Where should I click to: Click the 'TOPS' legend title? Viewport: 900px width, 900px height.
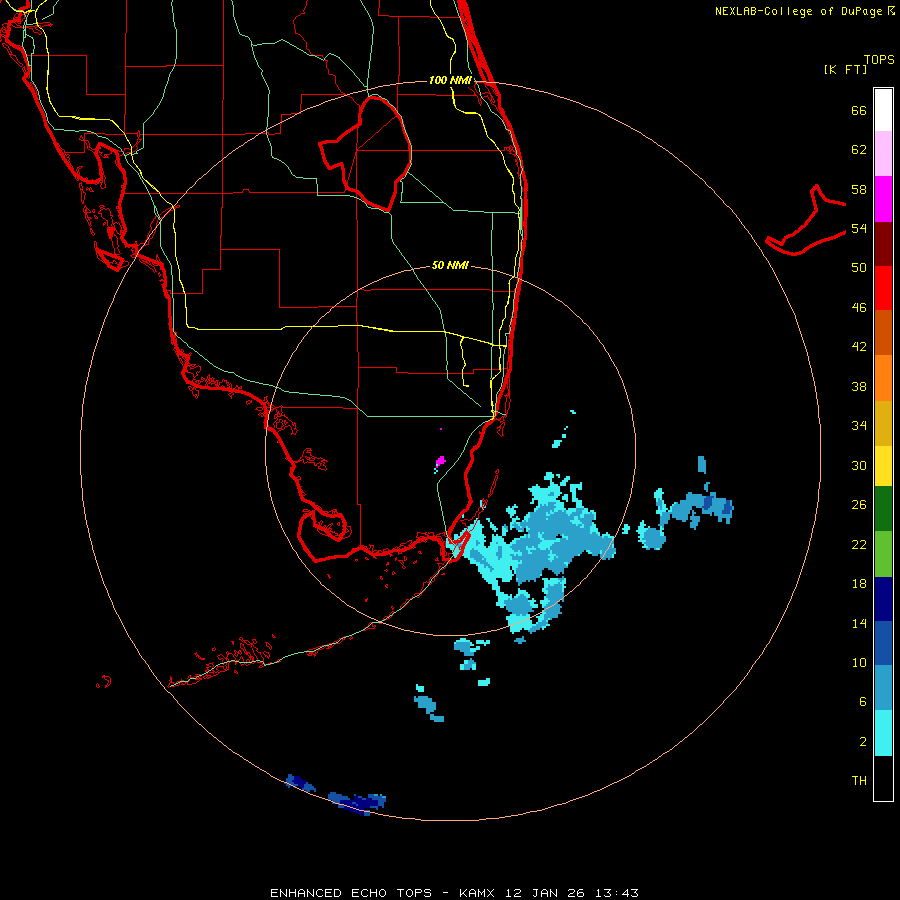coord(879,60)
